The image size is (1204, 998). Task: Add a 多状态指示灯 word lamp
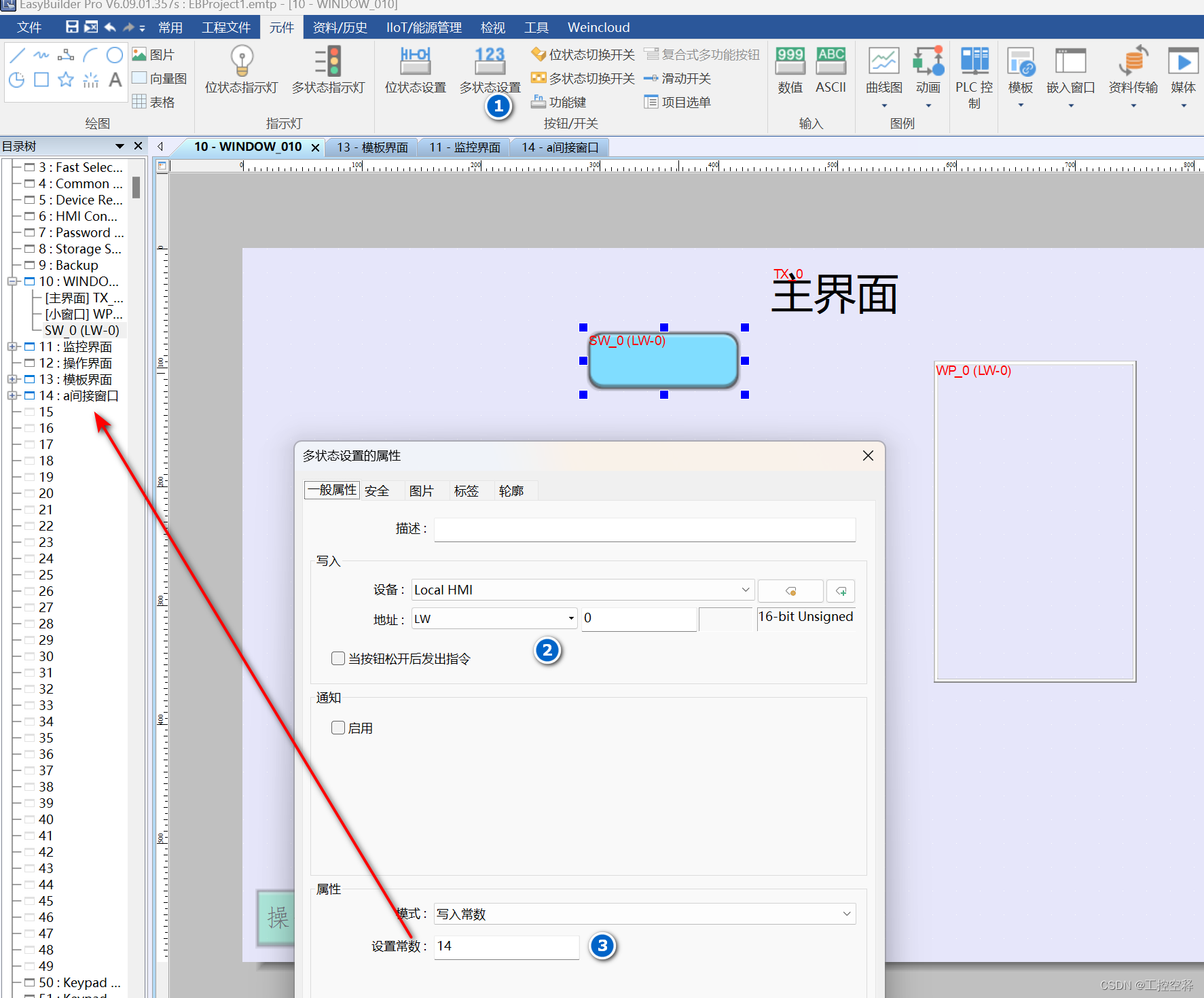328,69
